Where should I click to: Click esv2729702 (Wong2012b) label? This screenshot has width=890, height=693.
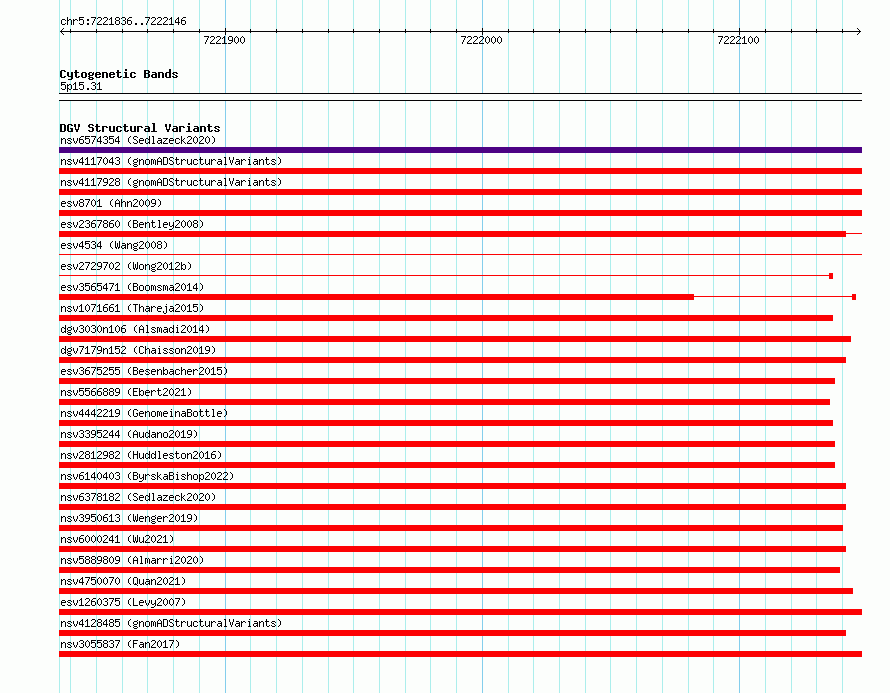click(x=126, y=266)
